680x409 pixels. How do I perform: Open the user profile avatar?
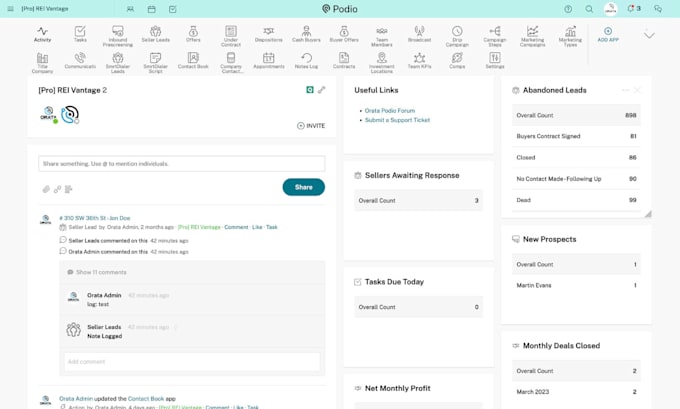611,9
